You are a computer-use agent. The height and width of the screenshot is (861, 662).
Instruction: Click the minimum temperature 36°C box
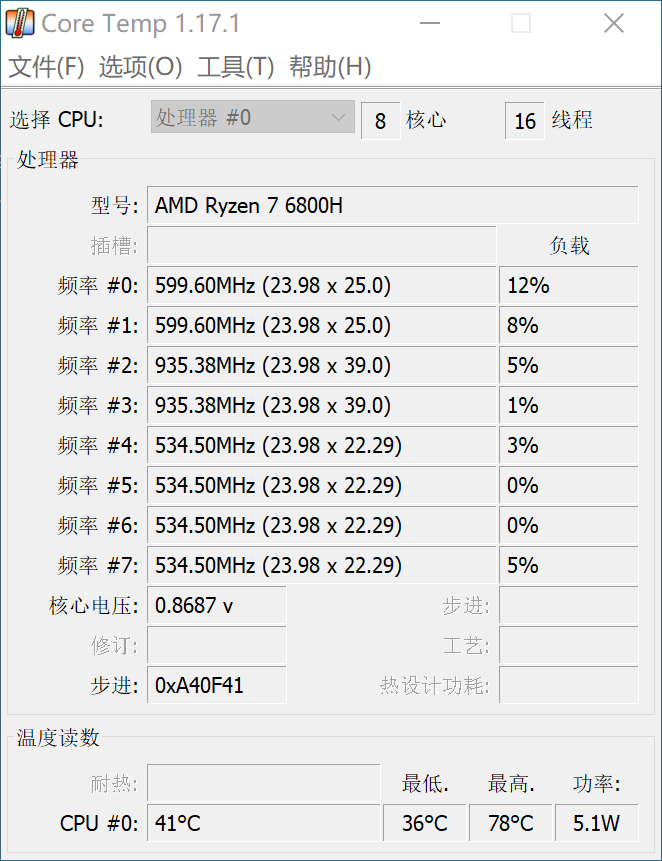click(x=425, y=824)
